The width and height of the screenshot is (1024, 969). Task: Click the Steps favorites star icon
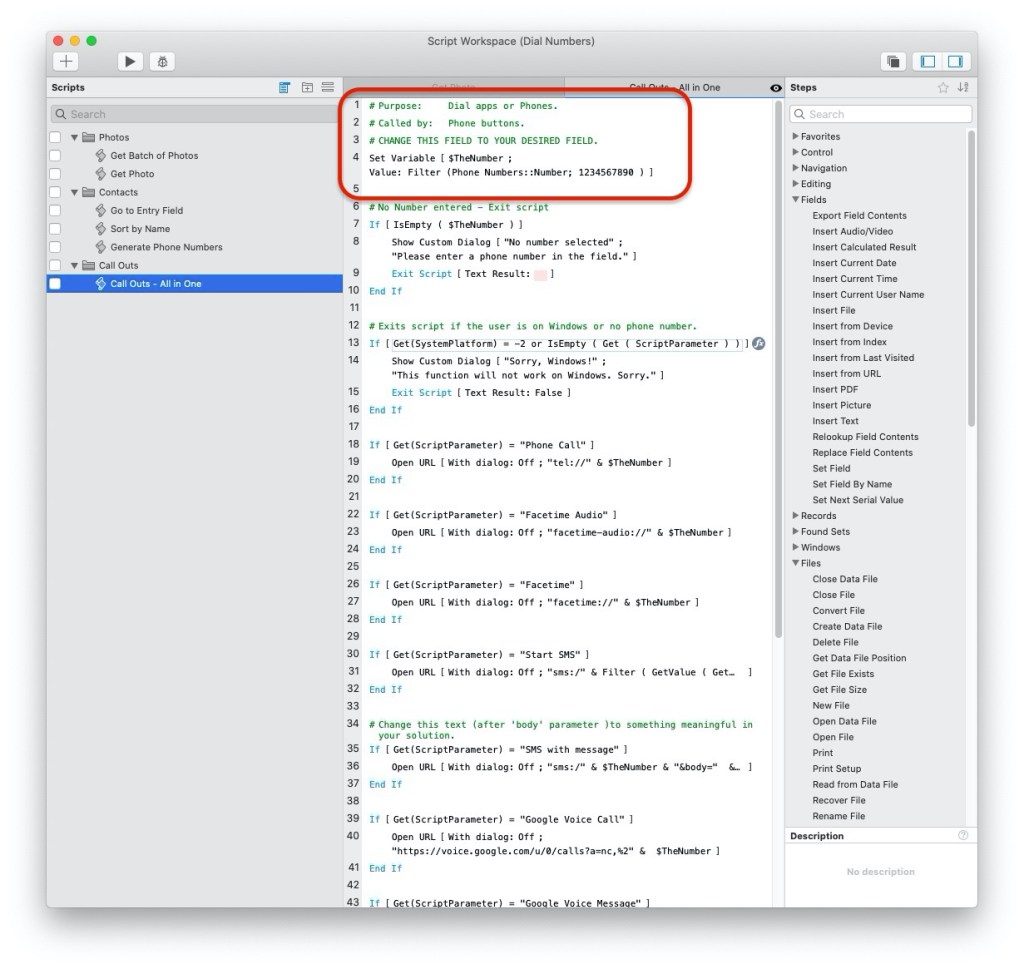pyautogui.click(x=942, y=88)
